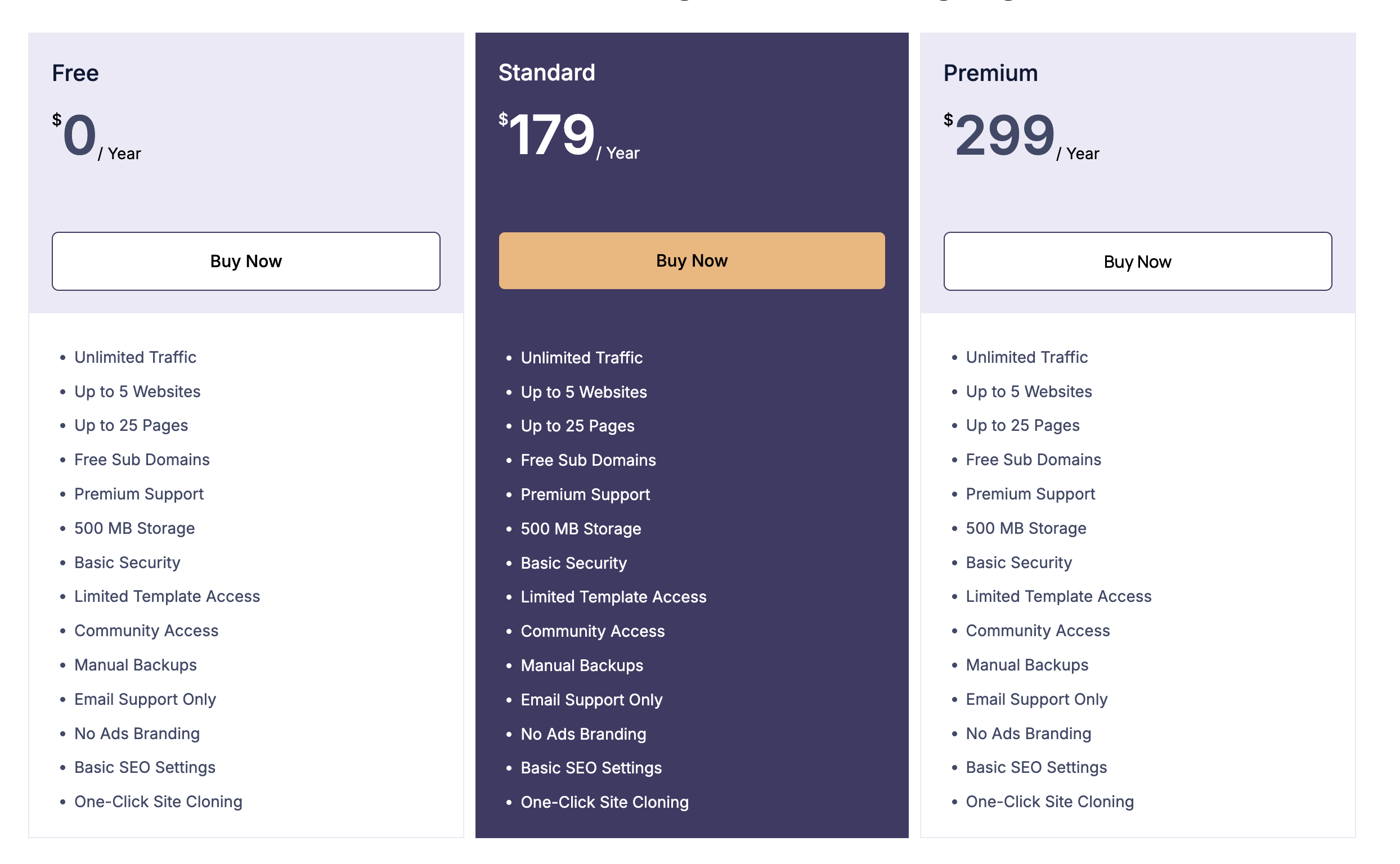1400x864 pixels.
Task: Select Limited Template Access in the Standard column
Action: tap(613, 597)
